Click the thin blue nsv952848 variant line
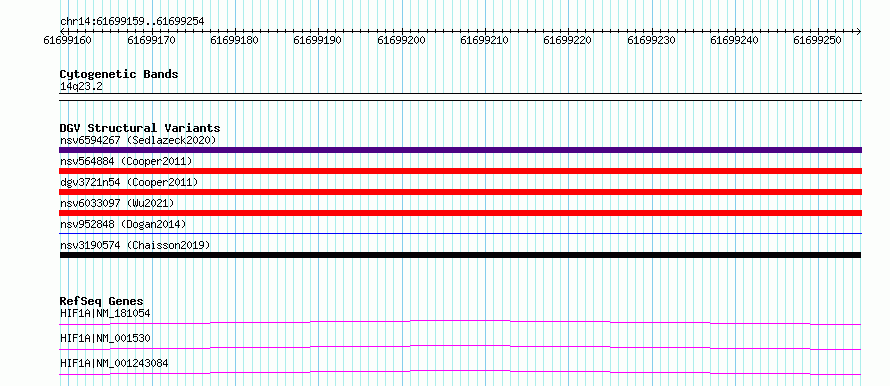Image resolution: width=890 pixels, height=386 pixels. pos(461,233)
